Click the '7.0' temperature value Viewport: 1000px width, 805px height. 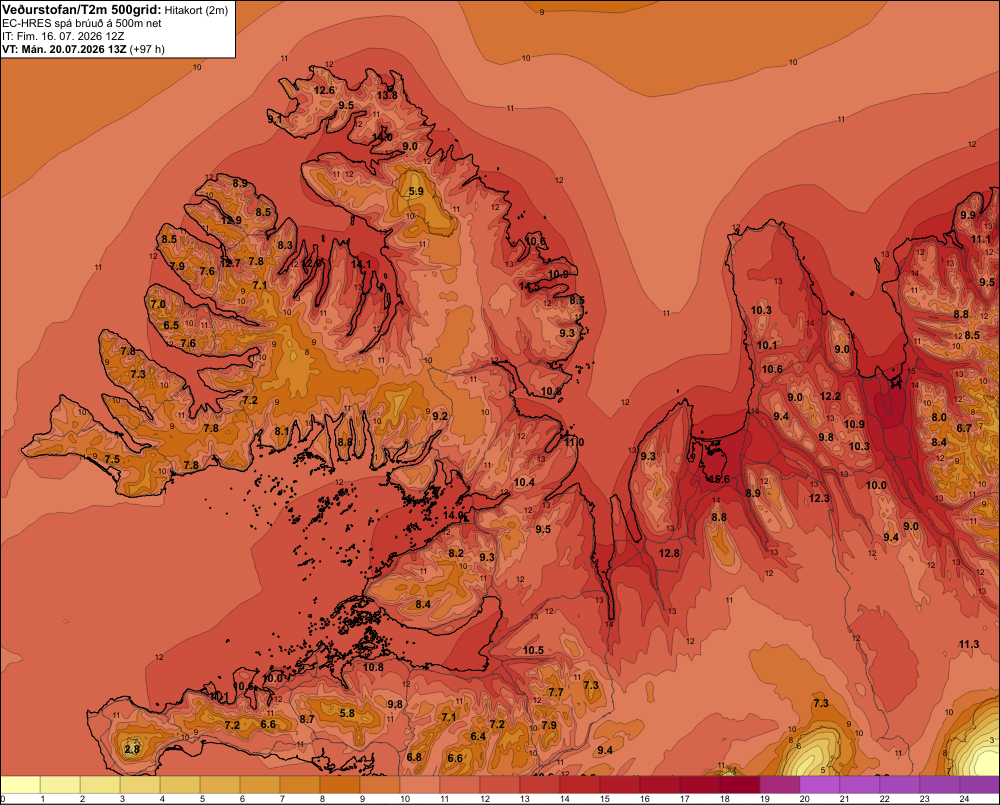(x=158, y=304)
